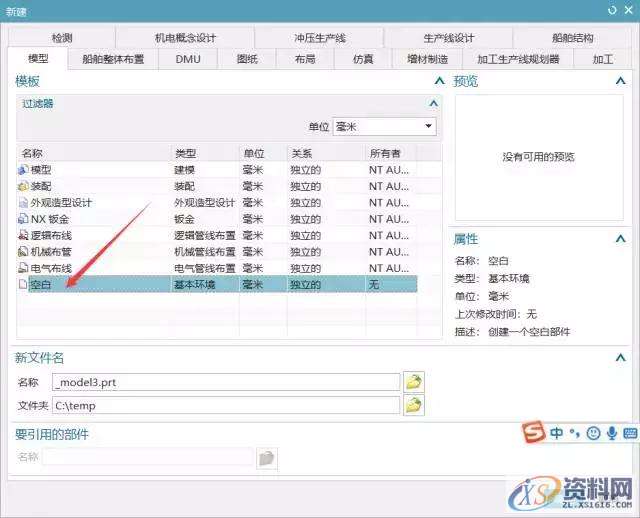
Task: Open the 单位 毫米 dropdown
Action: 384,126
